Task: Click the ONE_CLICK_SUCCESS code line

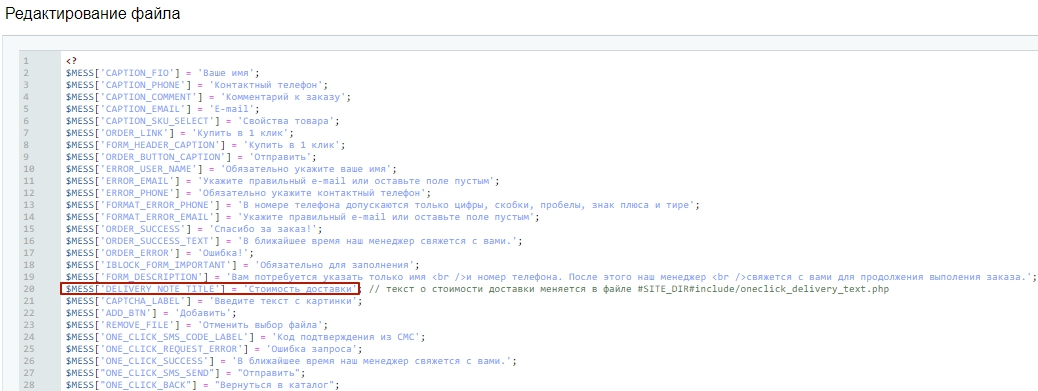Action: [x=291, y=361]
